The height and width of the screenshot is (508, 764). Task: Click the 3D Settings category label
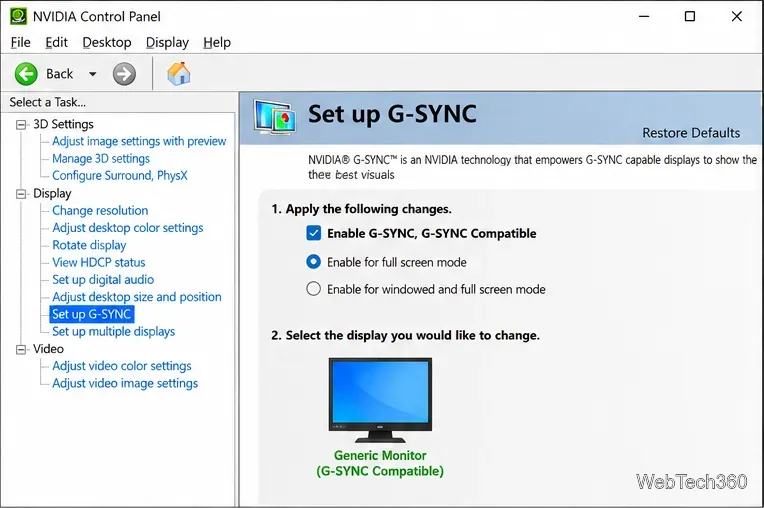pyautogui.click(x=63, y=125)
